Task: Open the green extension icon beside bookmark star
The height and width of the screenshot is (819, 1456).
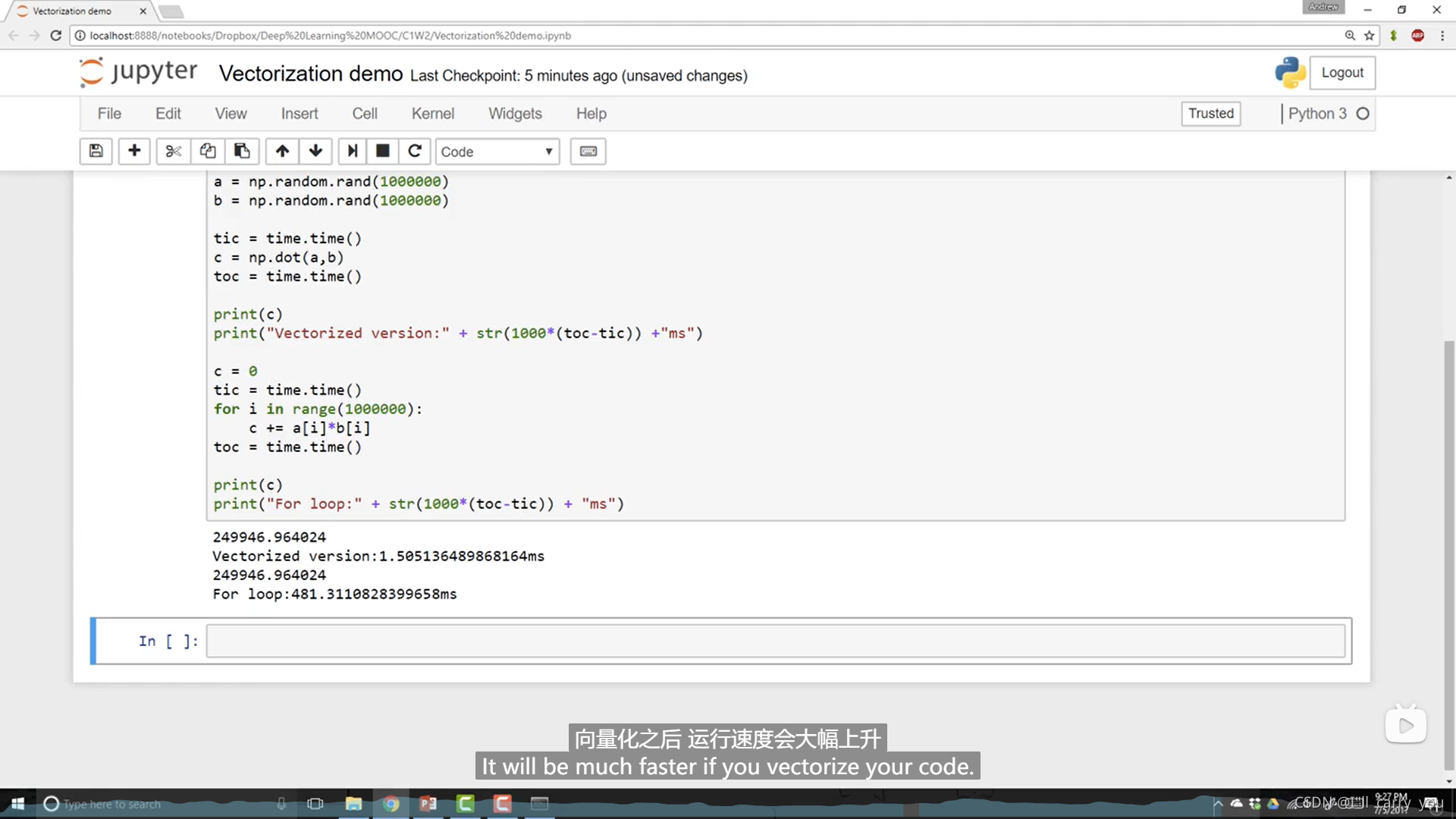Action: pos(1393,35)
